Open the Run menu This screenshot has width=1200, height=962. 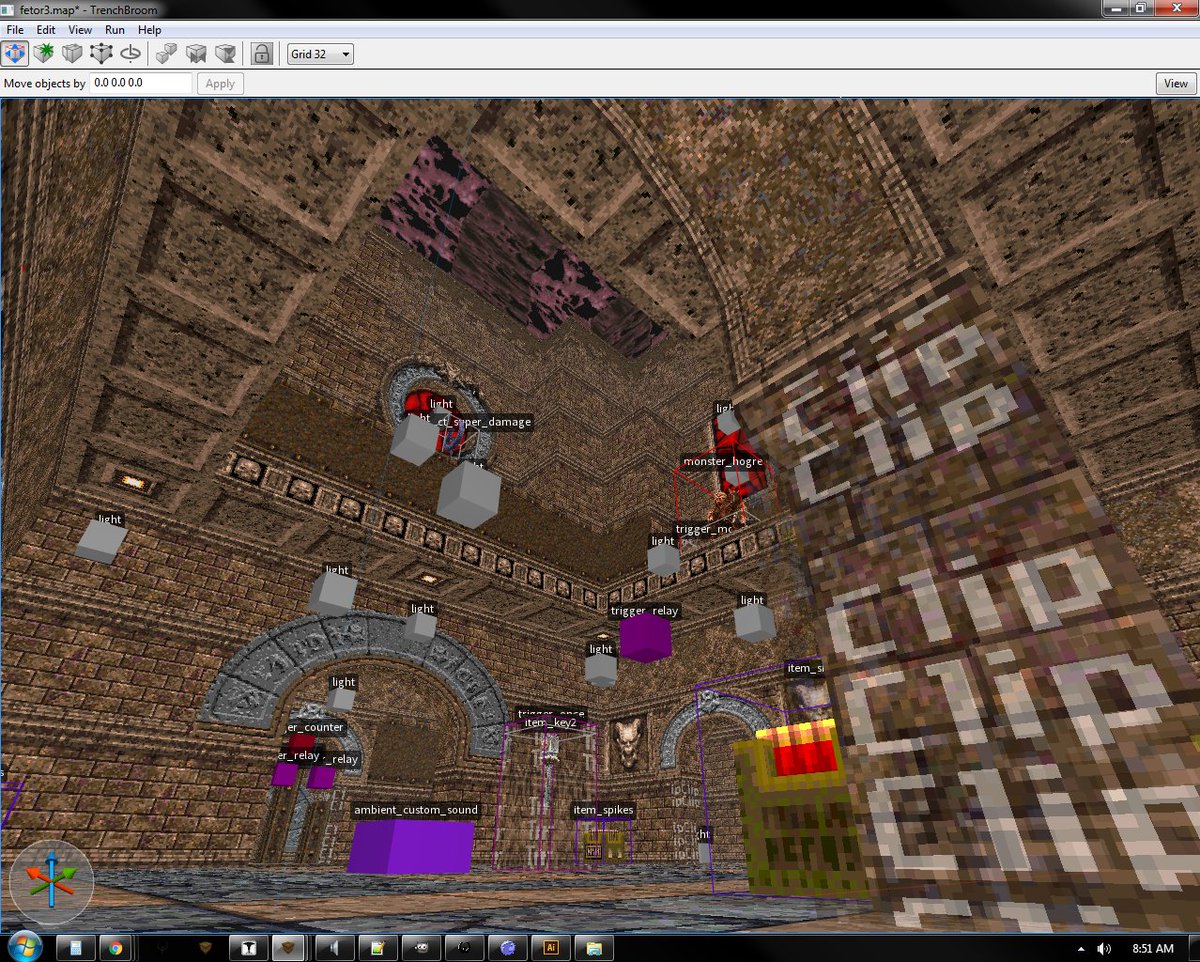(x=114, y=30)
